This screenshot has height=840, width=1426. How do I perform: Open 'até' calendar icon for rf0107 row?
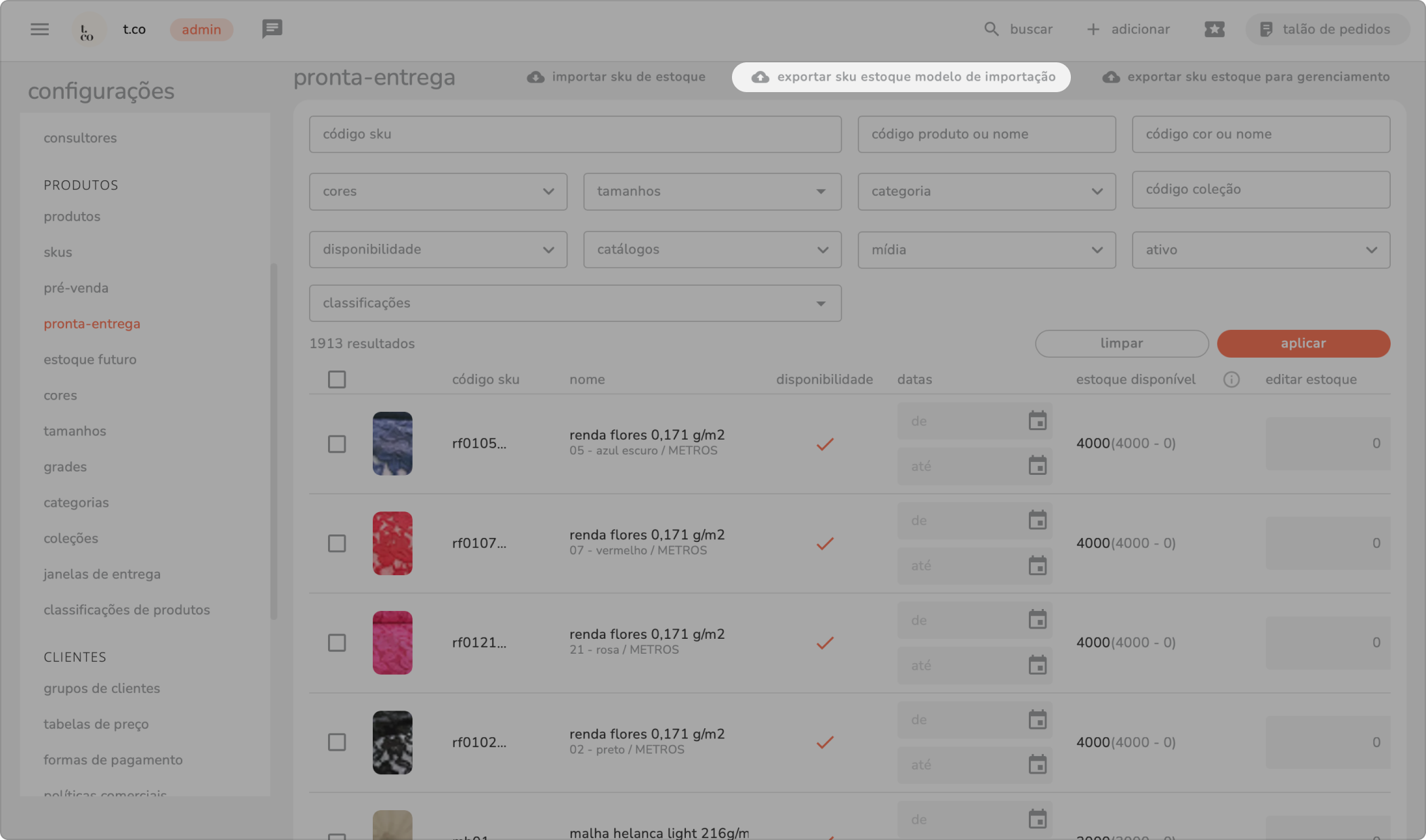(1037, 566)
